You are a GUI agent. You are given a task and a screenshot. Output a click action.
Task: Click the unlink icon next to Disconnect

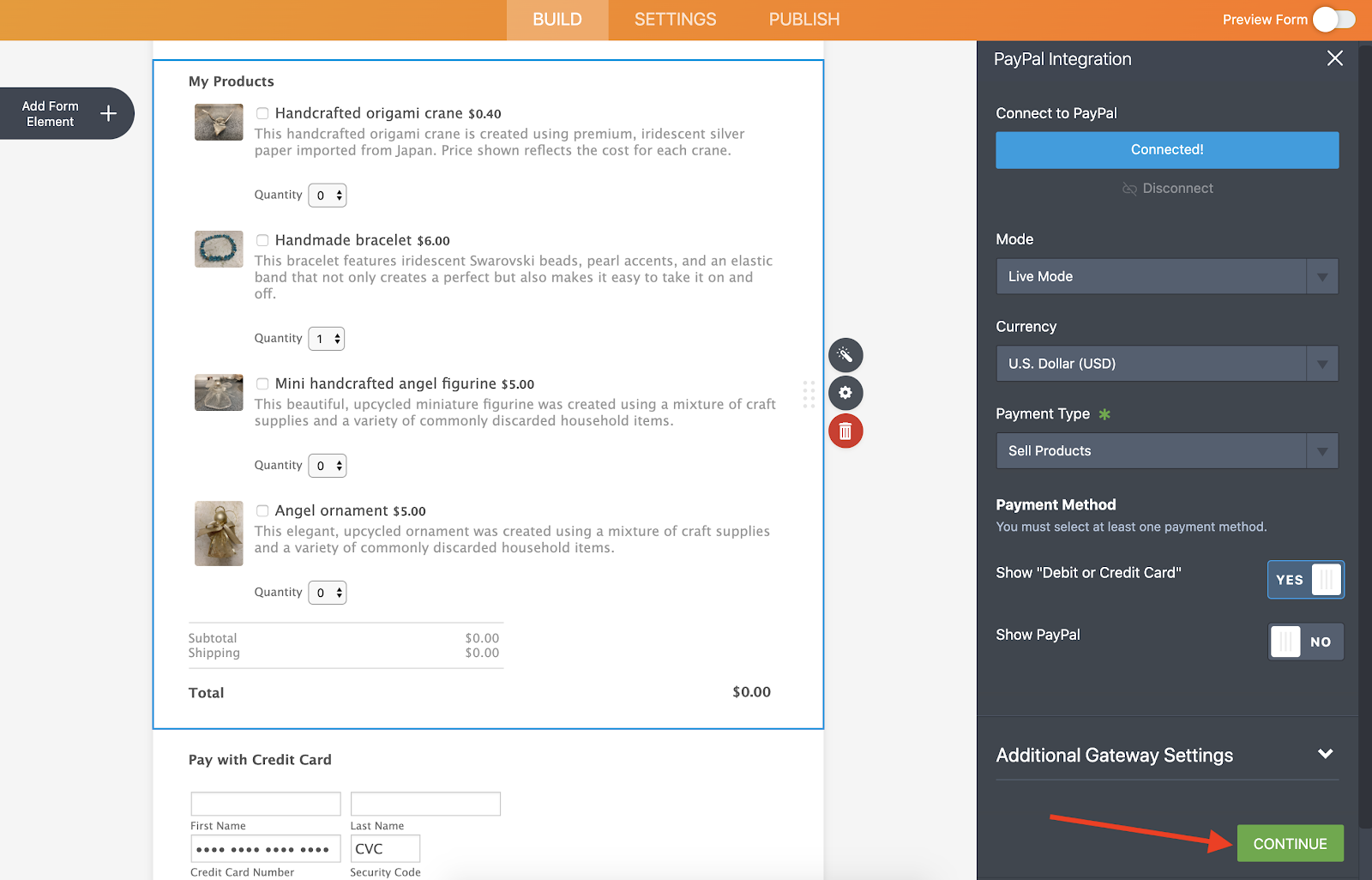point(1129,189)
